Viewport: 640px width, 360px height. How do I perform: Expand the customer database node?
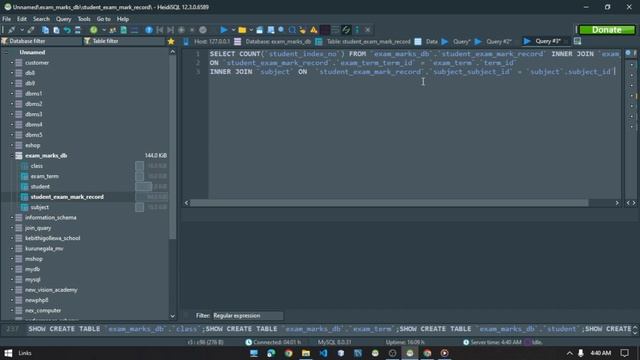(x=12, y=62)
